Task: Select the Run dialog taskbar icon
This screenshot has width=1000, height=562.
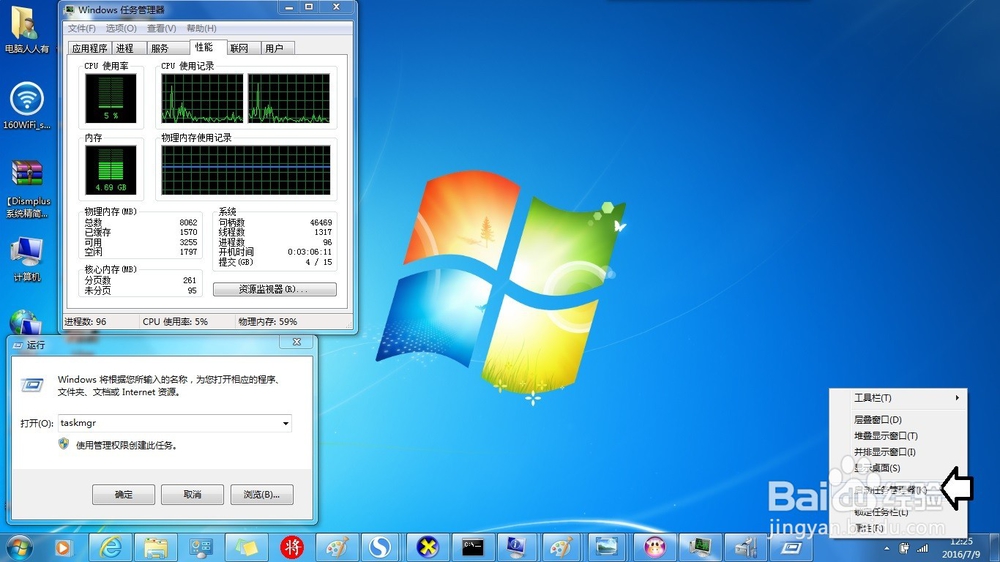Action: [791, 547]
